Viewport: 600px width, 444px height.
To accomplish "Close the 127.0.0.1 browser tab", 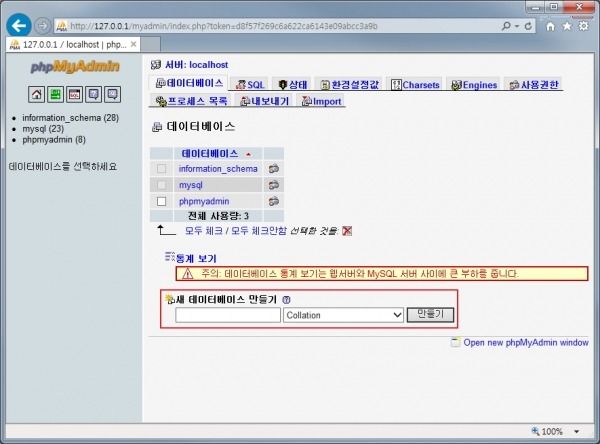I will pos(133,44).
